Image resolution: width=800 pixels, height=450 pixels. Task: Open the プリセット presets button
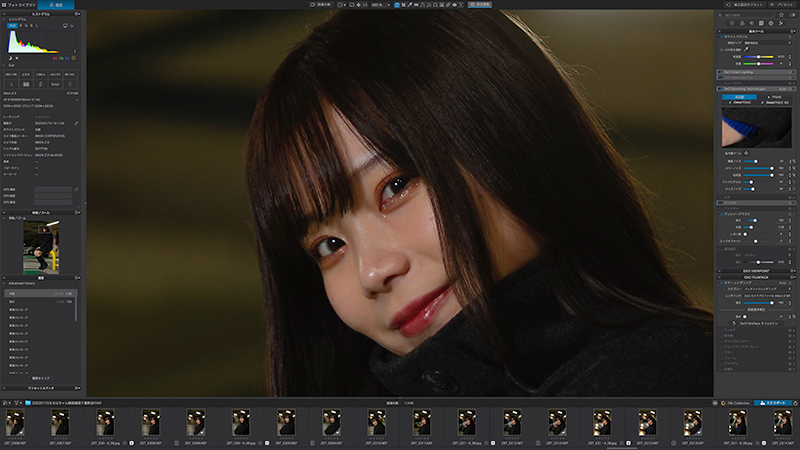click(x=782, y=5)
